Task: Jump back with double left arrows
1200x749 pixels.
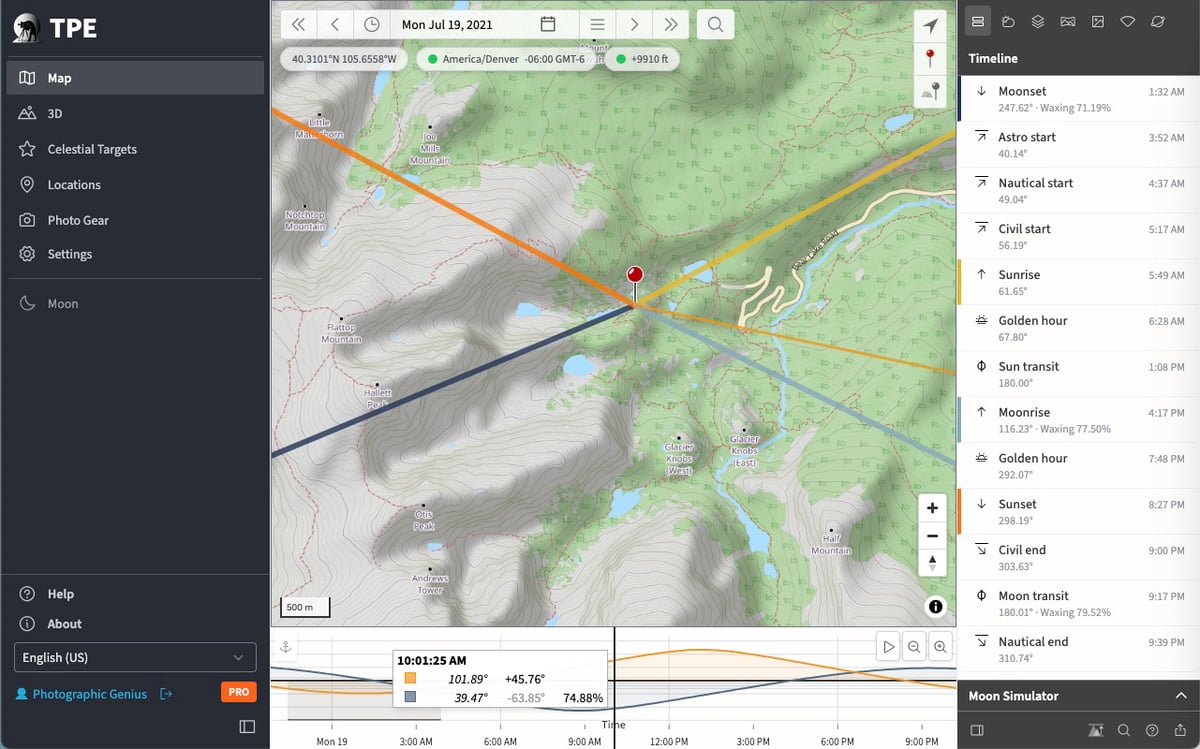Action: pos(298,24)
